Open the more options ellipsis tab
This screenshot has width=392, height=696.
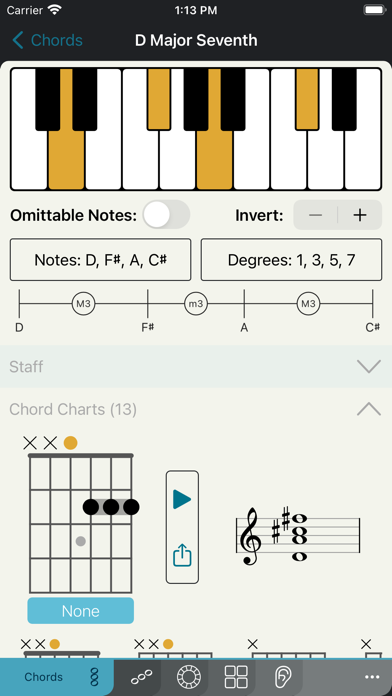(x=372, y=677)
